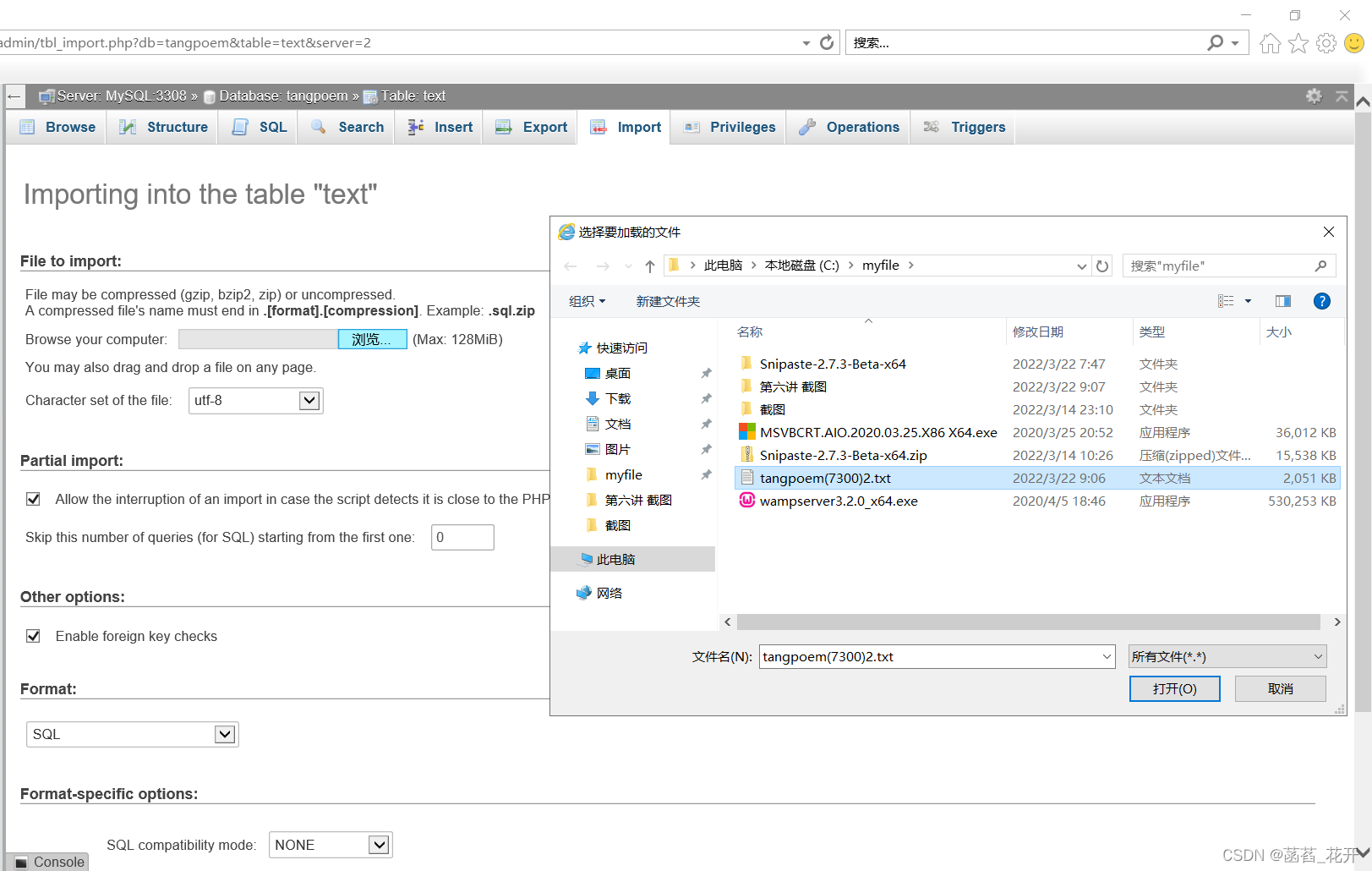Open the 文件名 filename combo dropdown
This screenshot has height=871, width=1372.
pyautogui.click(x=1107, y=657)
